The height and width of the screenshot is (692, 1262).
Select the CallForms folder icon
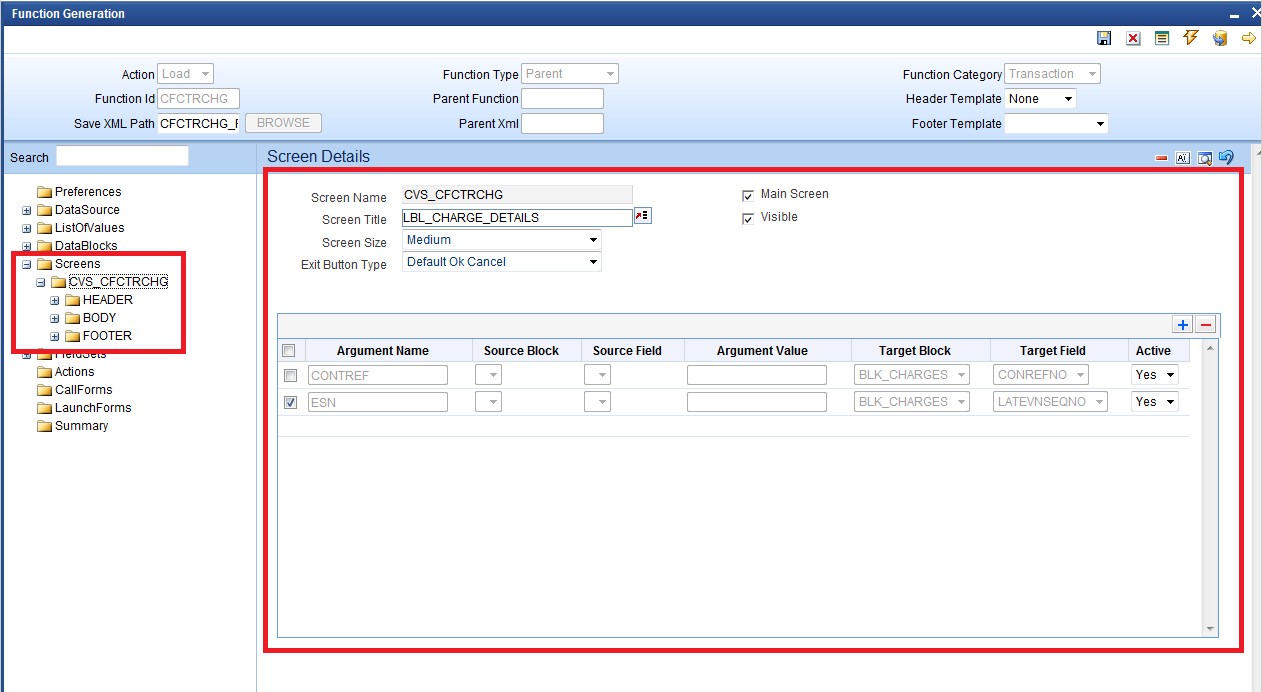(x=44, y=390)
